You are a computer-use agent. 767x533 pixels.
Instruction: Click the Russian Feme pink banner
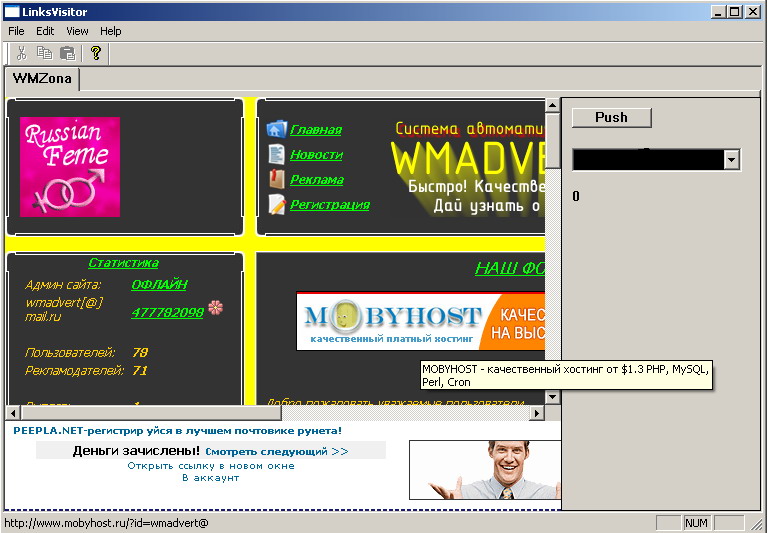[x=70, y=167]
